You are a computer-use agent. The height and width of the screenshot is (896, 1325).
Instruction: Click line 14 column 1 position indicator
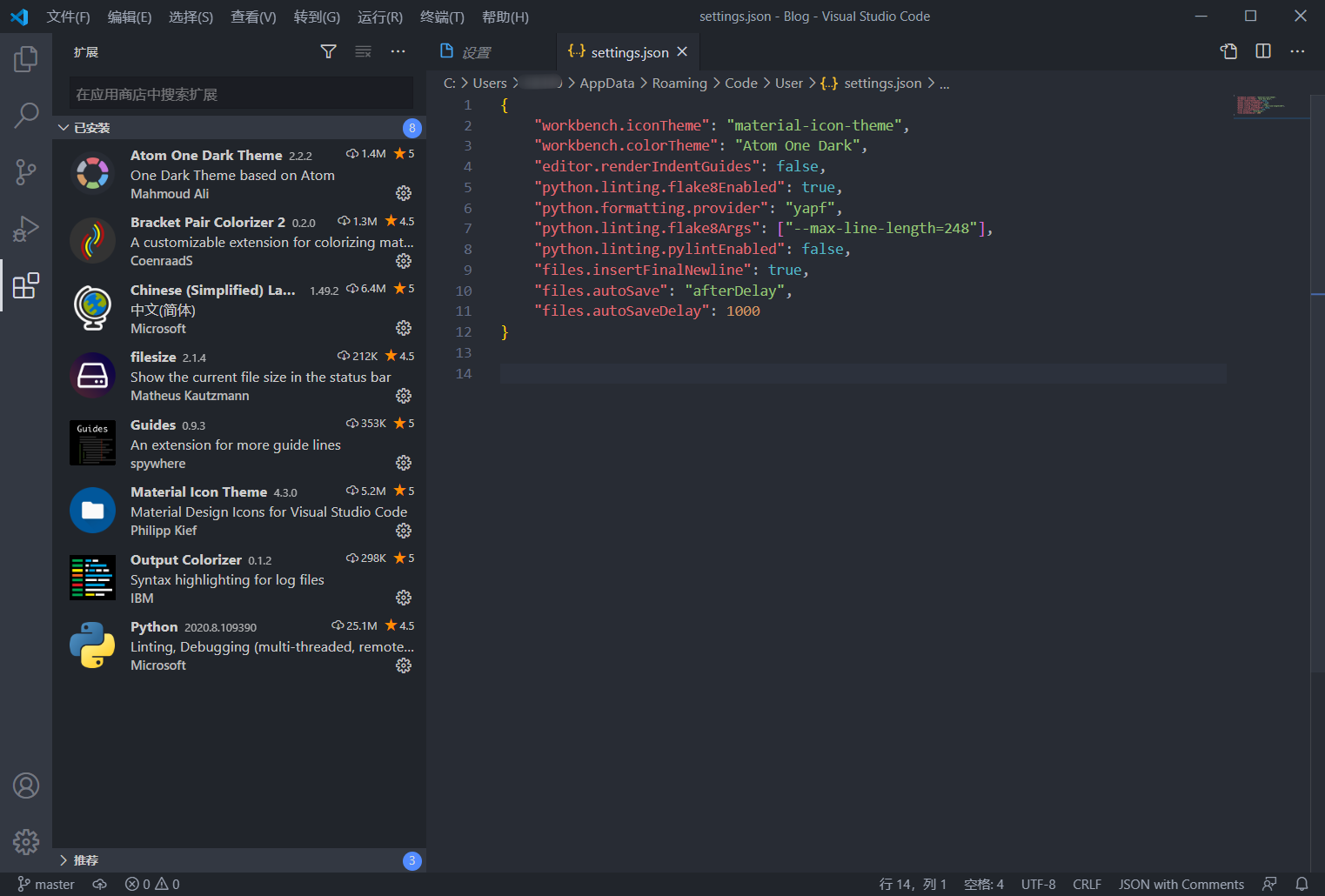coord(913,884)
